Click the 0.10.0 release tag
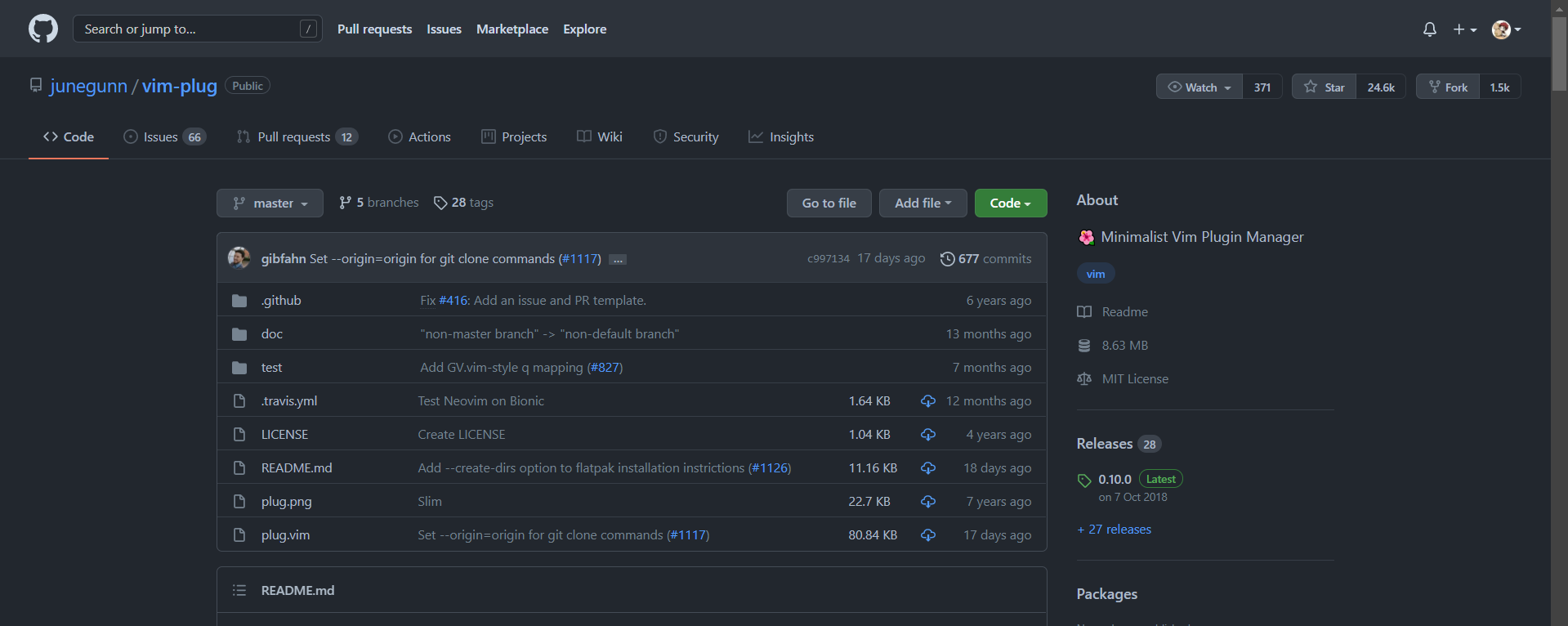Viewport: 1568px width, 626px height. [1115, 480]
